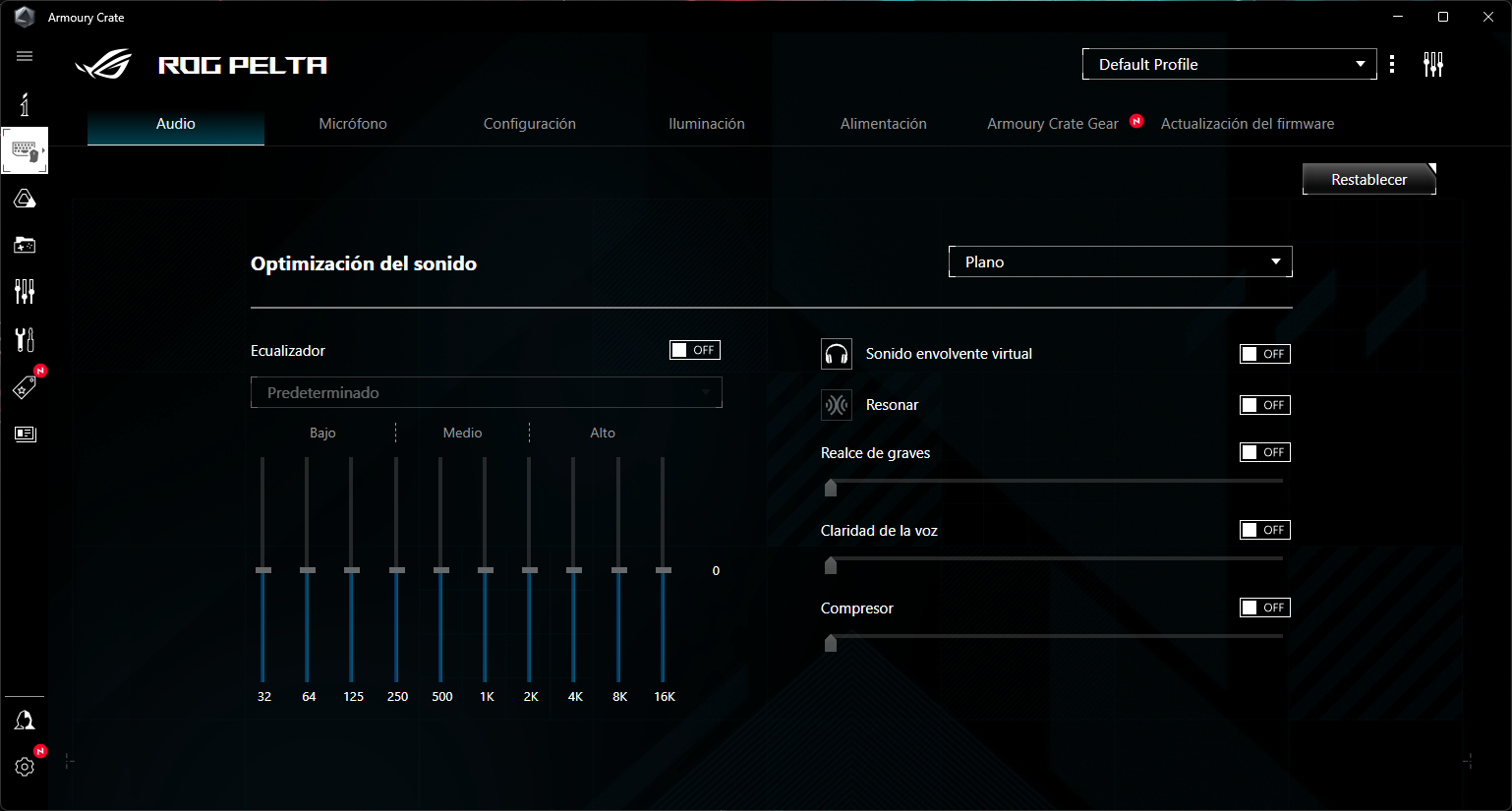Enable Realce de graves switch
The height and width of the screenshot is (811, 1512).
(1265, 452)
